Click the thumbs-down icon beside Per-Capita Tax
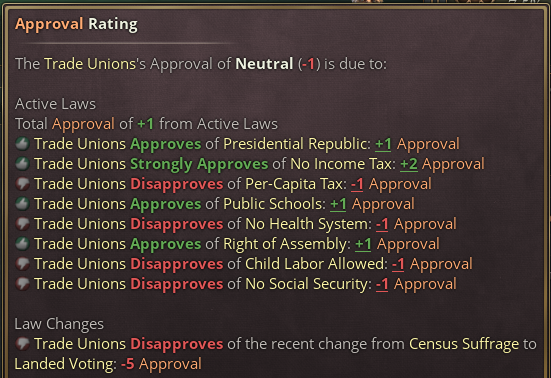This screenshot has height=378, width=551. click(22, 184)
